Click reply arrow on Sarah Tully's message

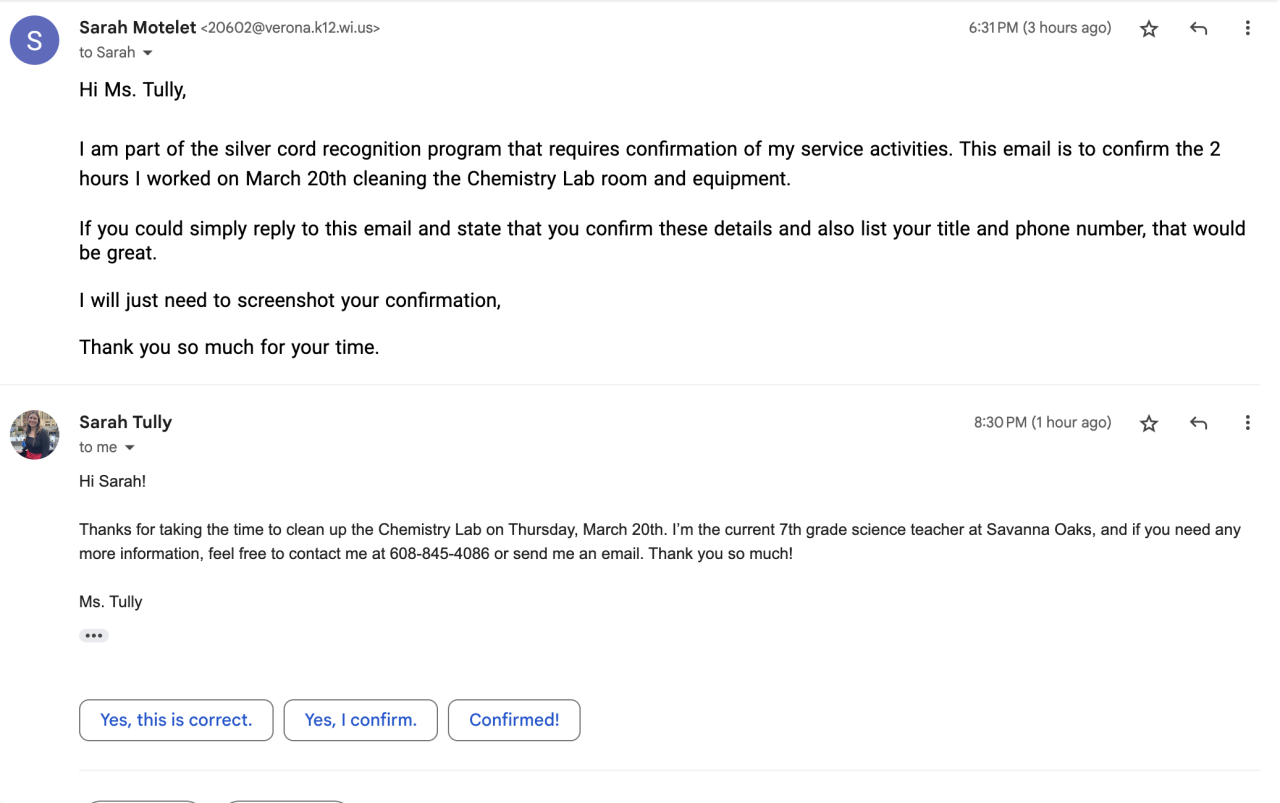coord(1198,423)
